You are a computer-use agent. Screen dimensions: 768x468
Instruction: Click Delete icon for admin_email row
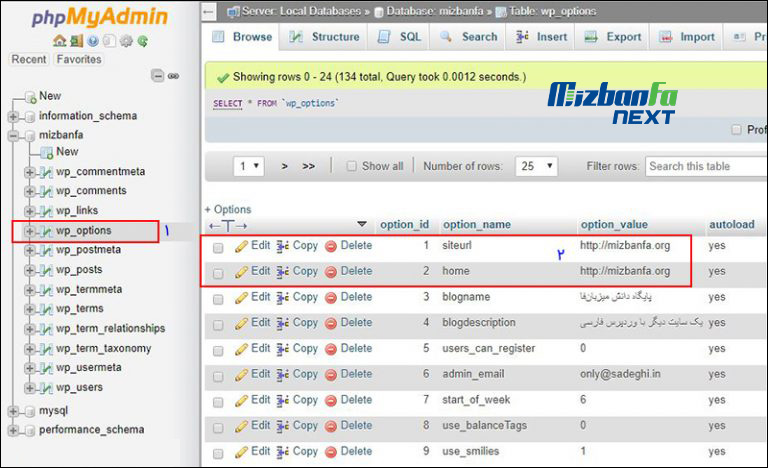(x=331, y=374)
